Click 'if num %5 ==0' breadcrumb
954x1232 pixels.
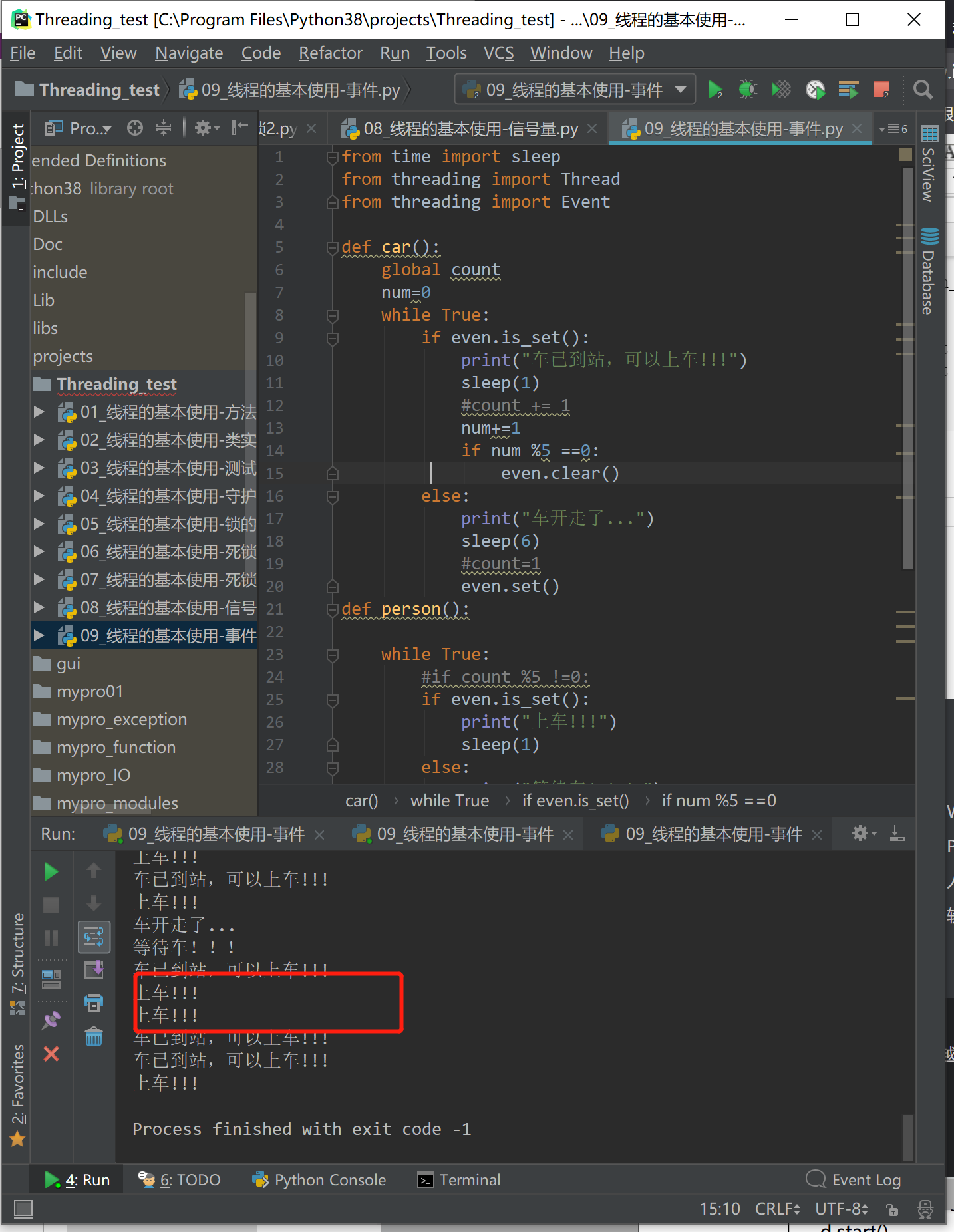coord(719,800)
